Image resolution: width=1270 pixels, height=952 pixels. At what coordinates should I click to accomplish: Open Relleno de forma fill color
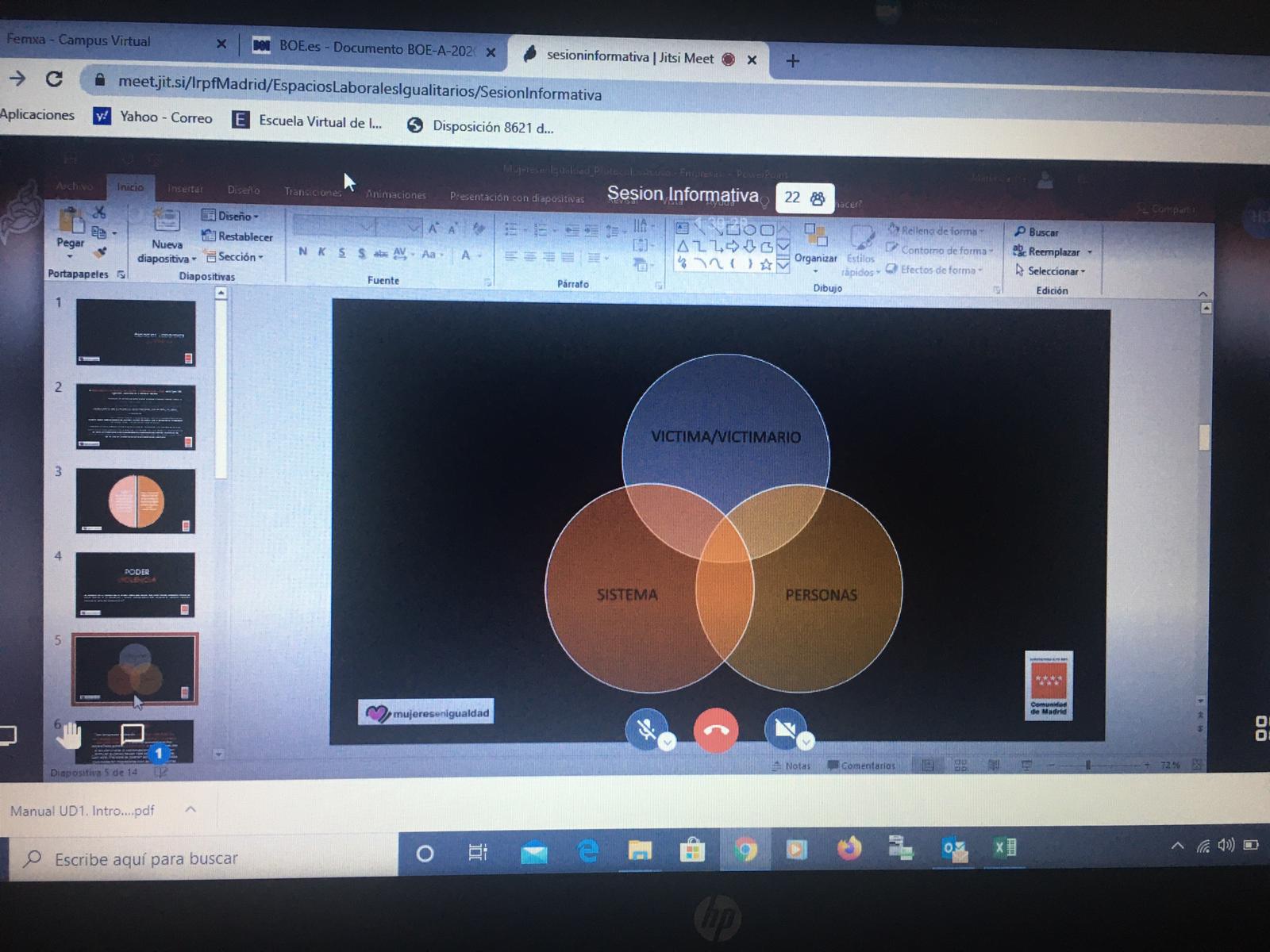pyautogui.click(x=936, y=231)
